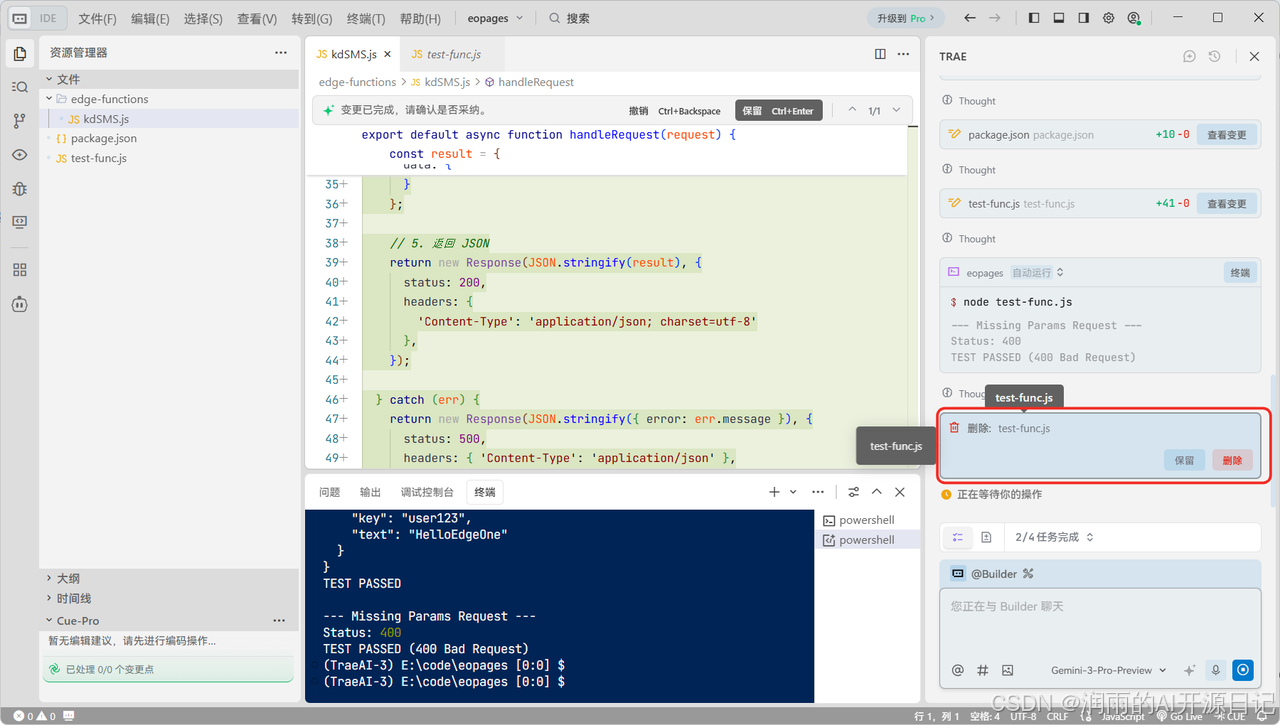This screenshot has height=725, width=1280.
Task: Select package.json in file tree
Action: [104, 138]
